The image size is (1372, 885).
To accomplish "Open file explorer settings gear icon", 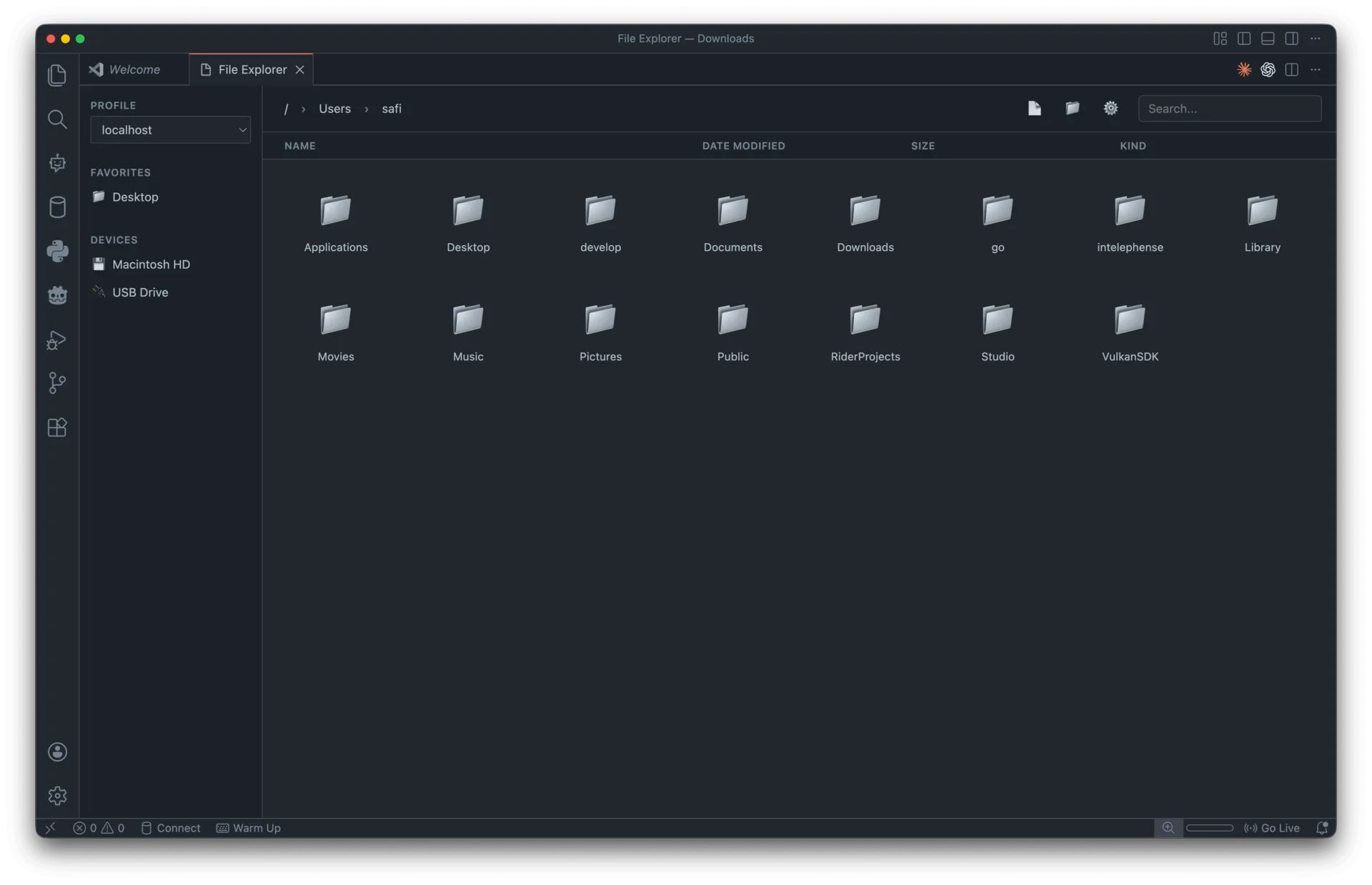I will [1110, 108].
